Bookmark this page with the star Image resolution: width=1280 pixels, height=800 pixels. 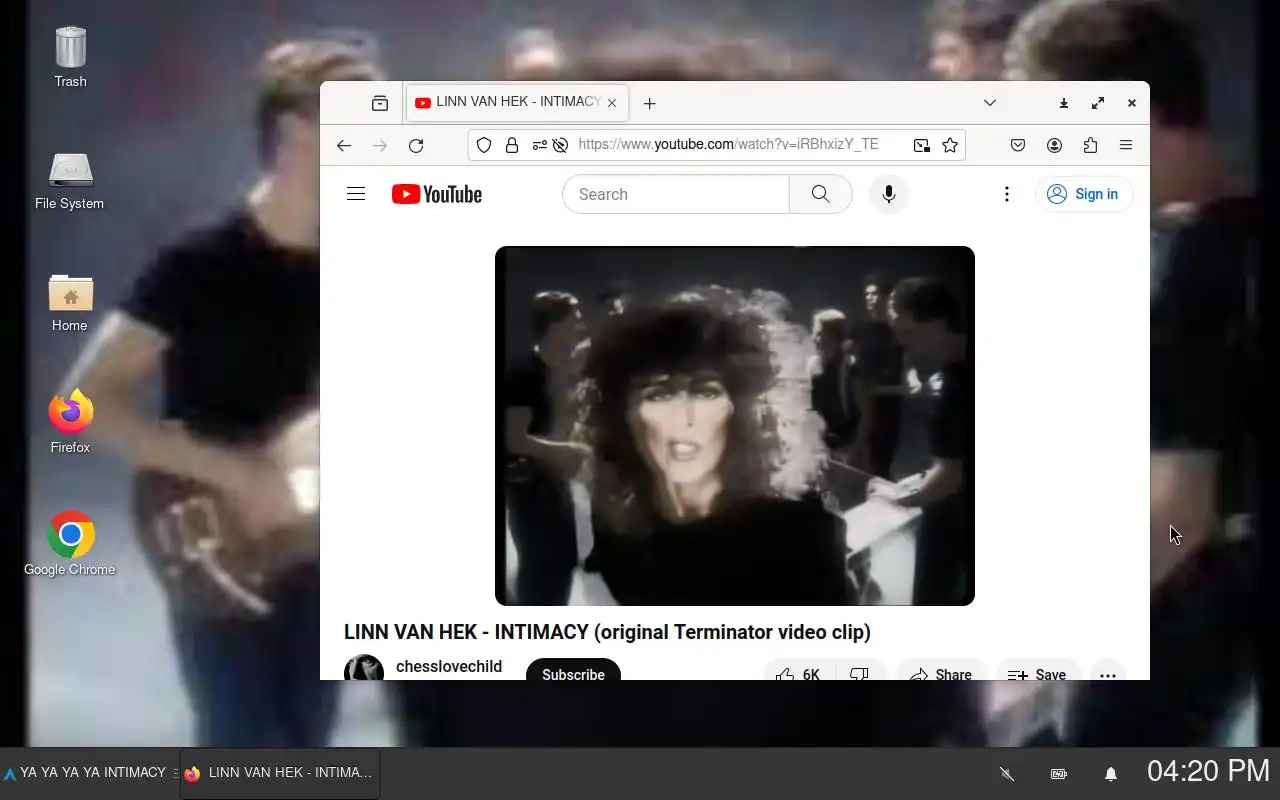(950, 145)
